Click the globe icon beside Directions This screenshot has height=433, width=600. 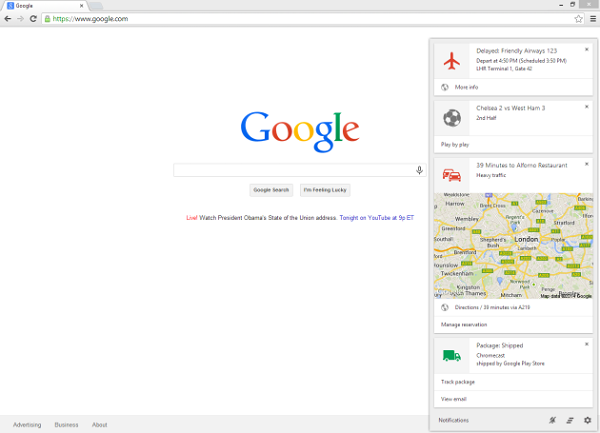[x=445, y=307]
